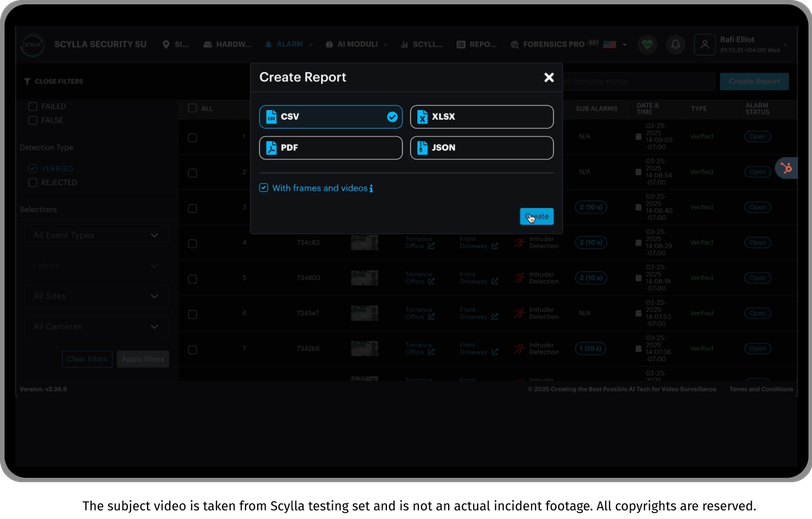This screenshot has height=519, width=812.
Task: Open thumbnail for alarm 734c83
Action: click(x=365, y=242)
